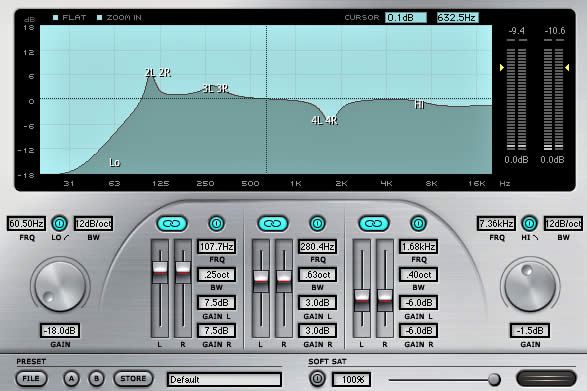587x391 pixels.
Task: Click the SOFT SAT slider handle
Action: [494, 379]
